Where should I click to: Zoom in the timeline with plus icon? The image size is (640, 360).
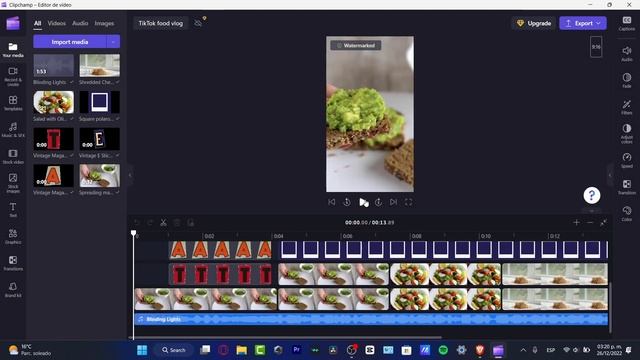point(576,222)
